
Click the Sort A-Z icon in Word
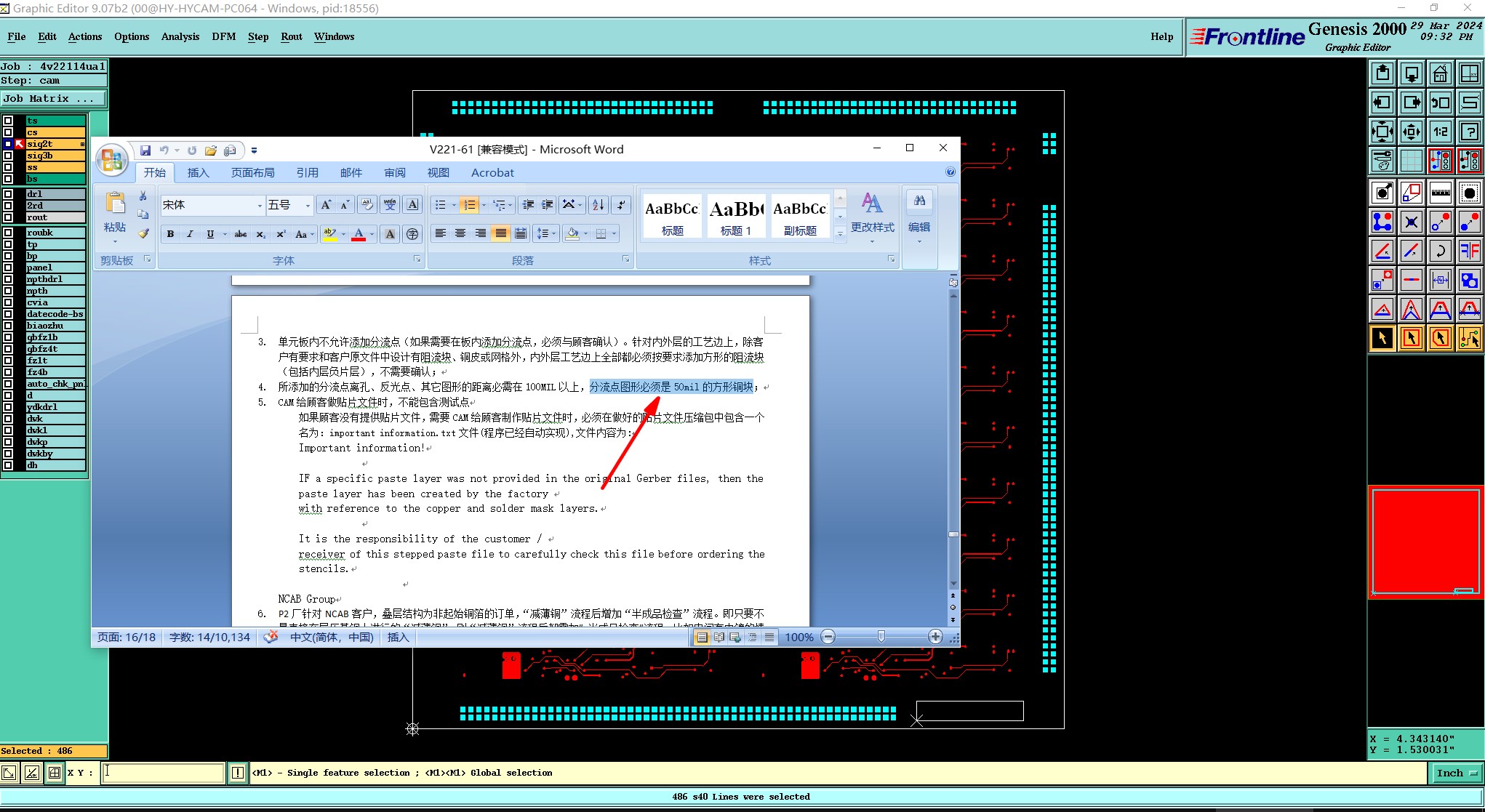coord(598,205)
